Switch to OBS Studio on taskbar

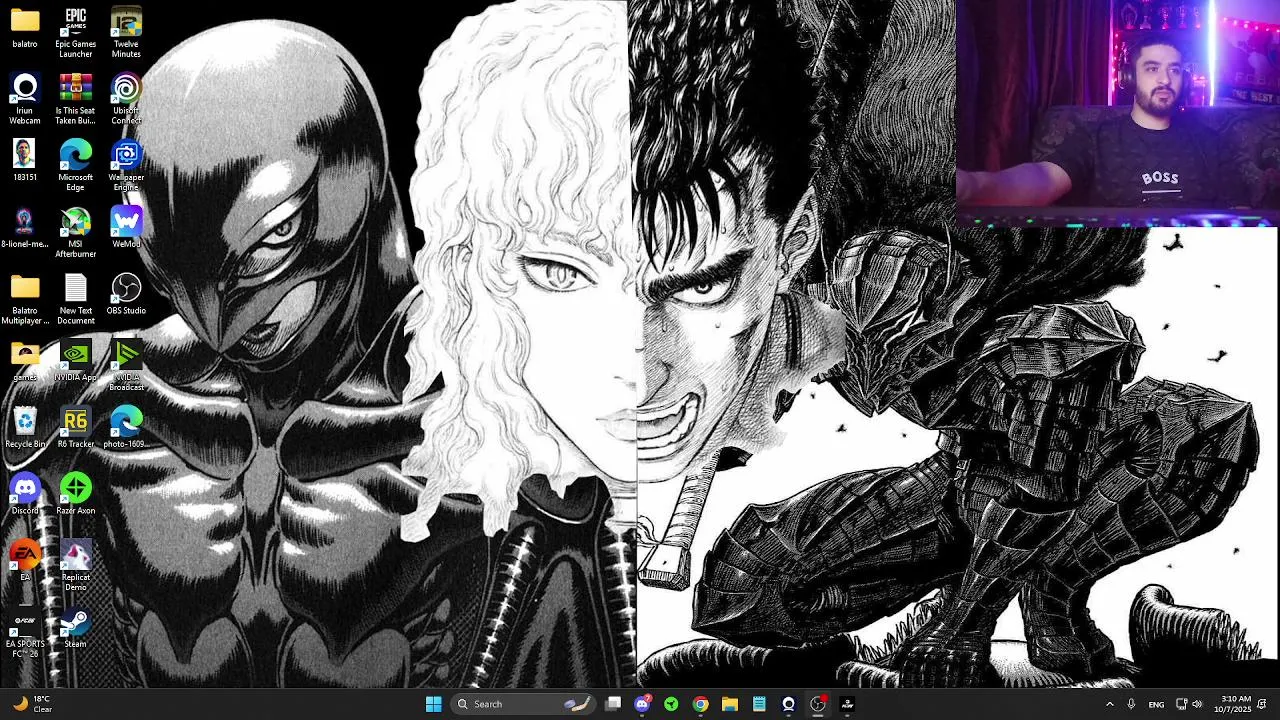pos(818,704)
